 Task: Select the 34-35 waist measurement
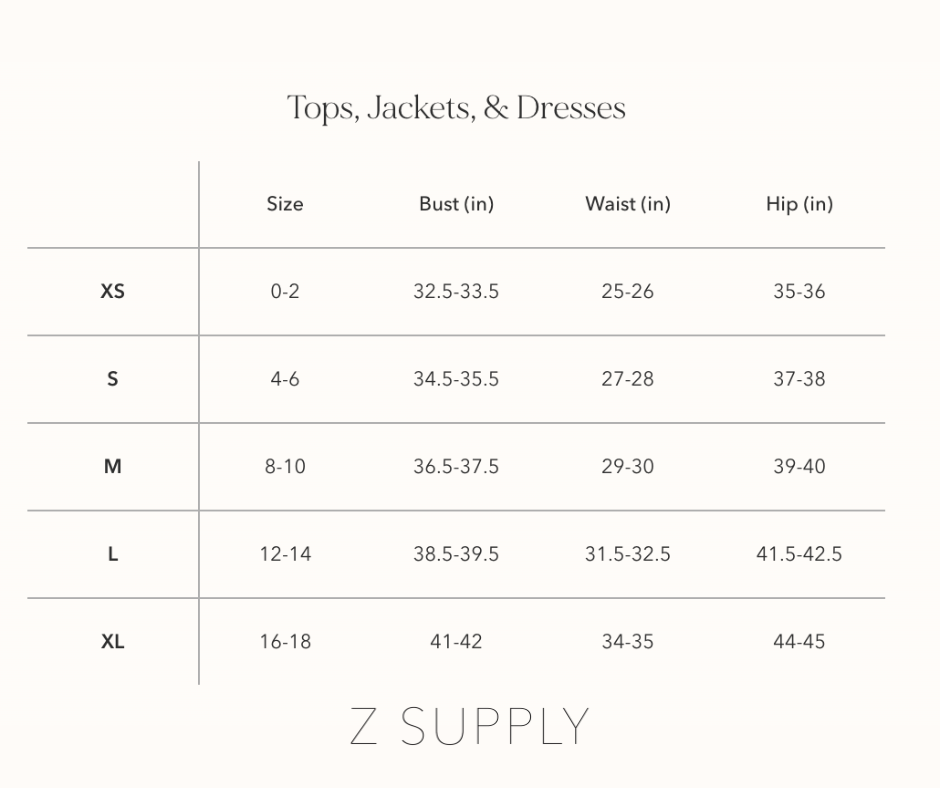click(627, 642)
